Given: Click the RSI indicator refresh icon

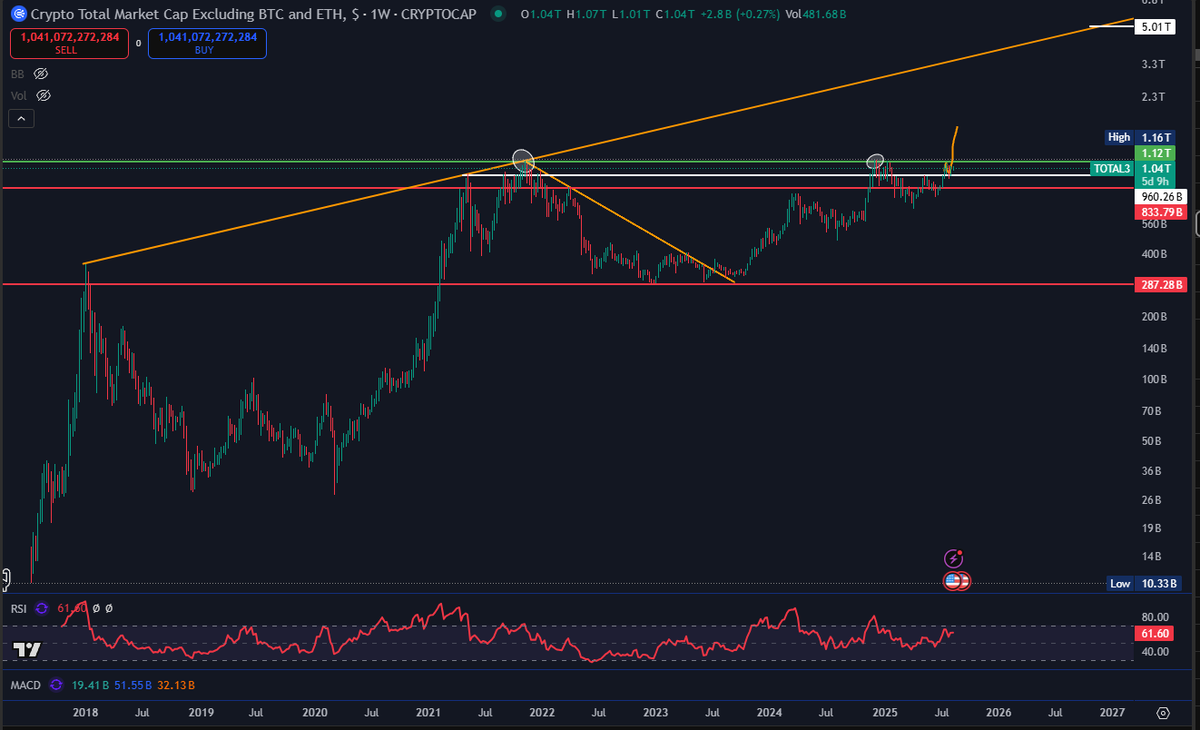Looking at the screenshot, I should (x=42, y=608).
